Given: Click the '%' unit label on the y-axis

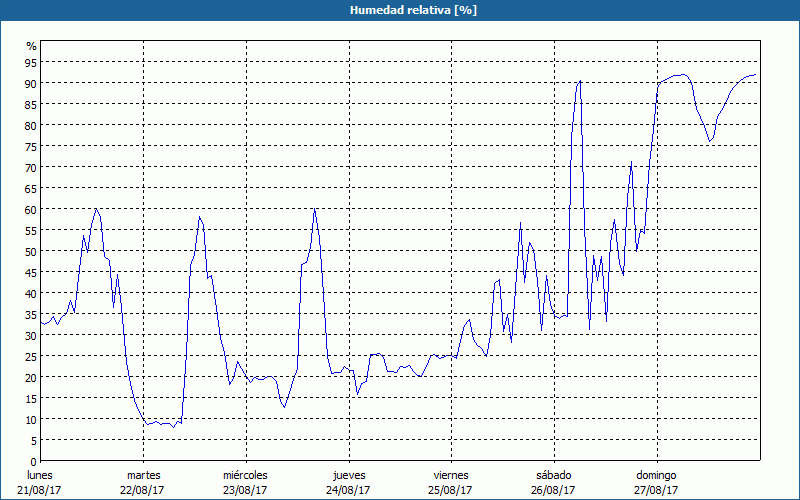Looking at the screenshot, I should (31, 46).
